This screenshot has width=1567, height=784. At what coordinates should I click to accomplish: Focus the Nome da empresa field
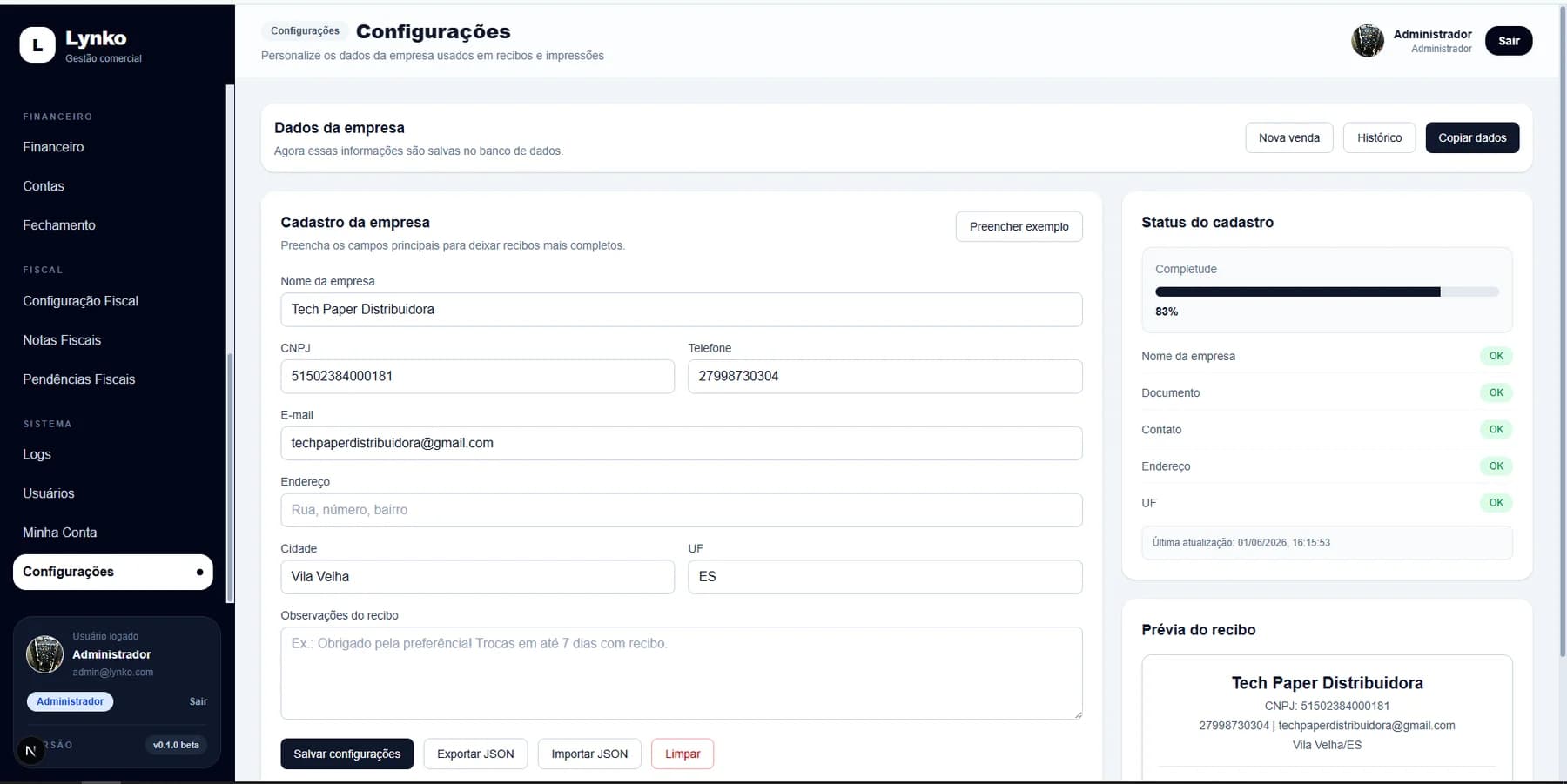[681, 310]
